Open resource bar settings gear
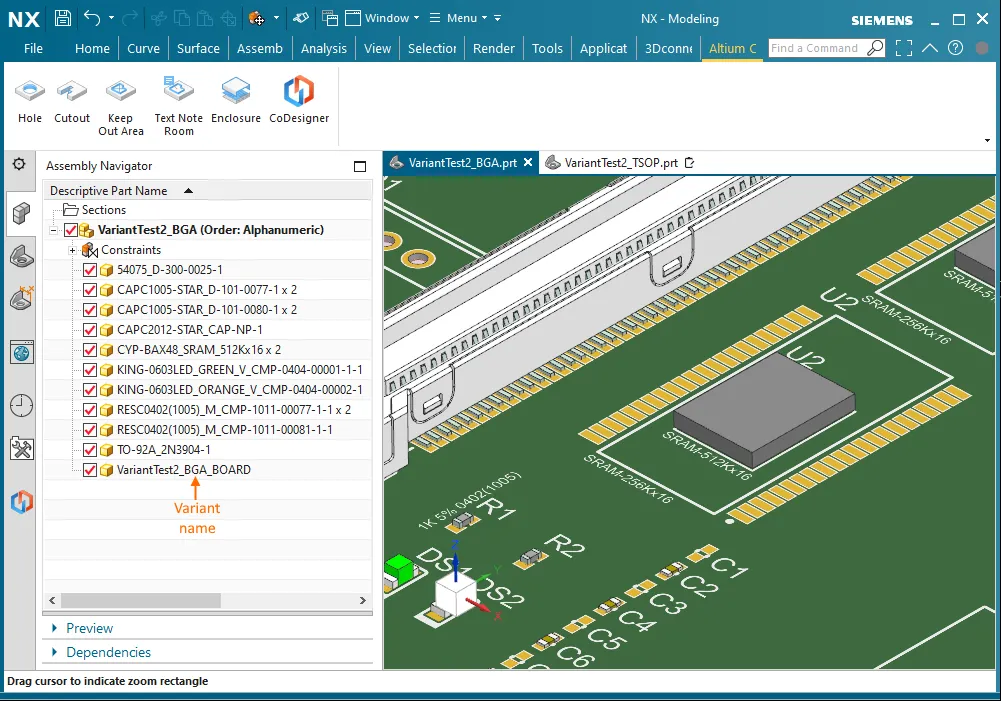 point(19,164)
